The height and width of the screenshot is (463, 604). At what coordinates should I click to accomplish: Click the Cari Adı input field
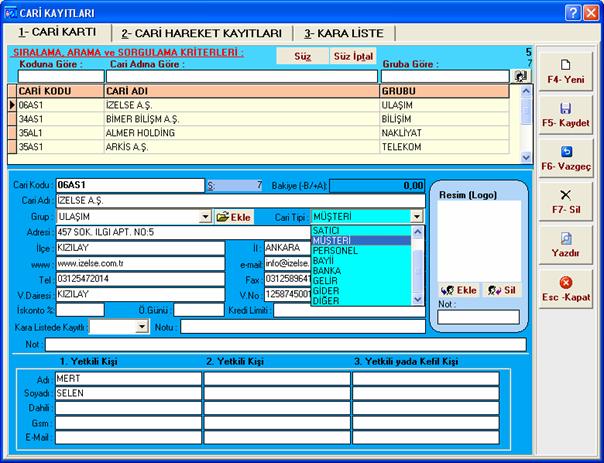[x=240, y=201]
